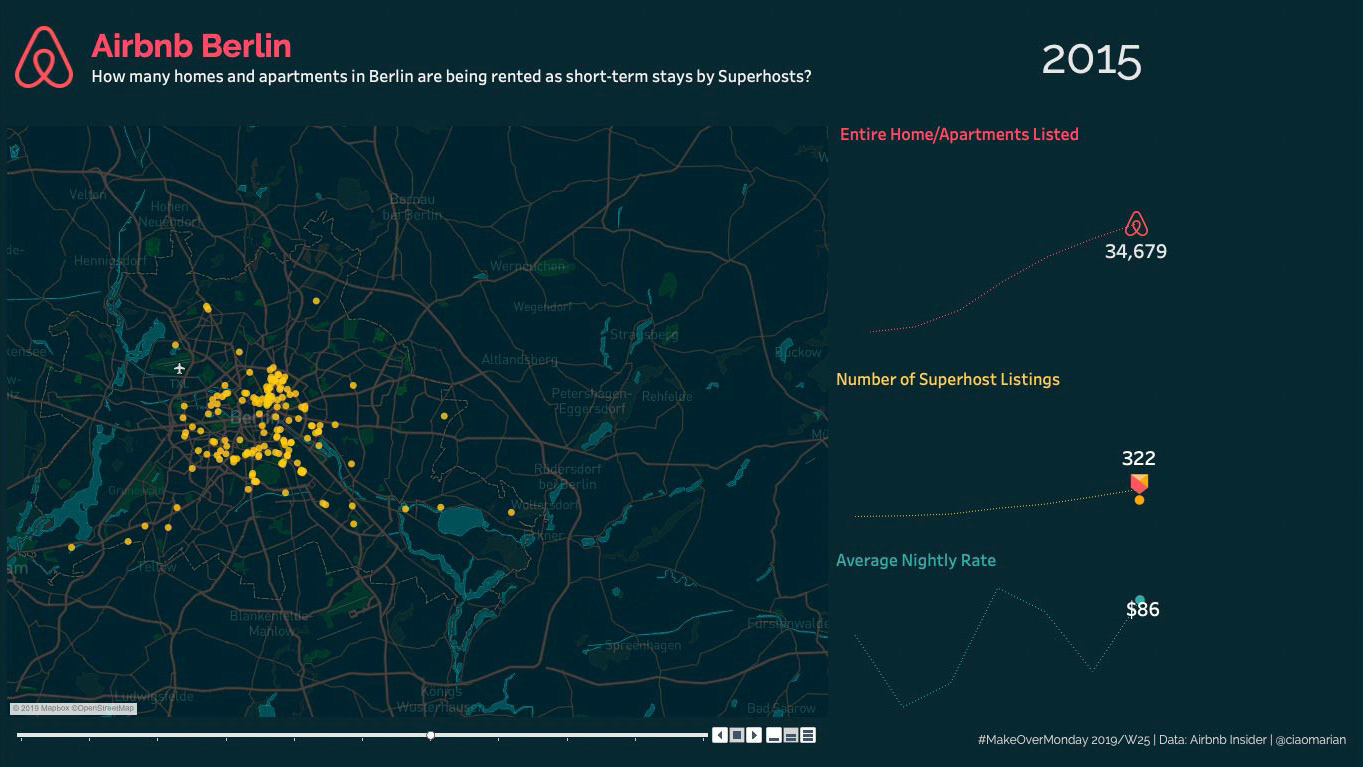Click the Airbnb Berlin dashboard title

(x=191, y=46)
